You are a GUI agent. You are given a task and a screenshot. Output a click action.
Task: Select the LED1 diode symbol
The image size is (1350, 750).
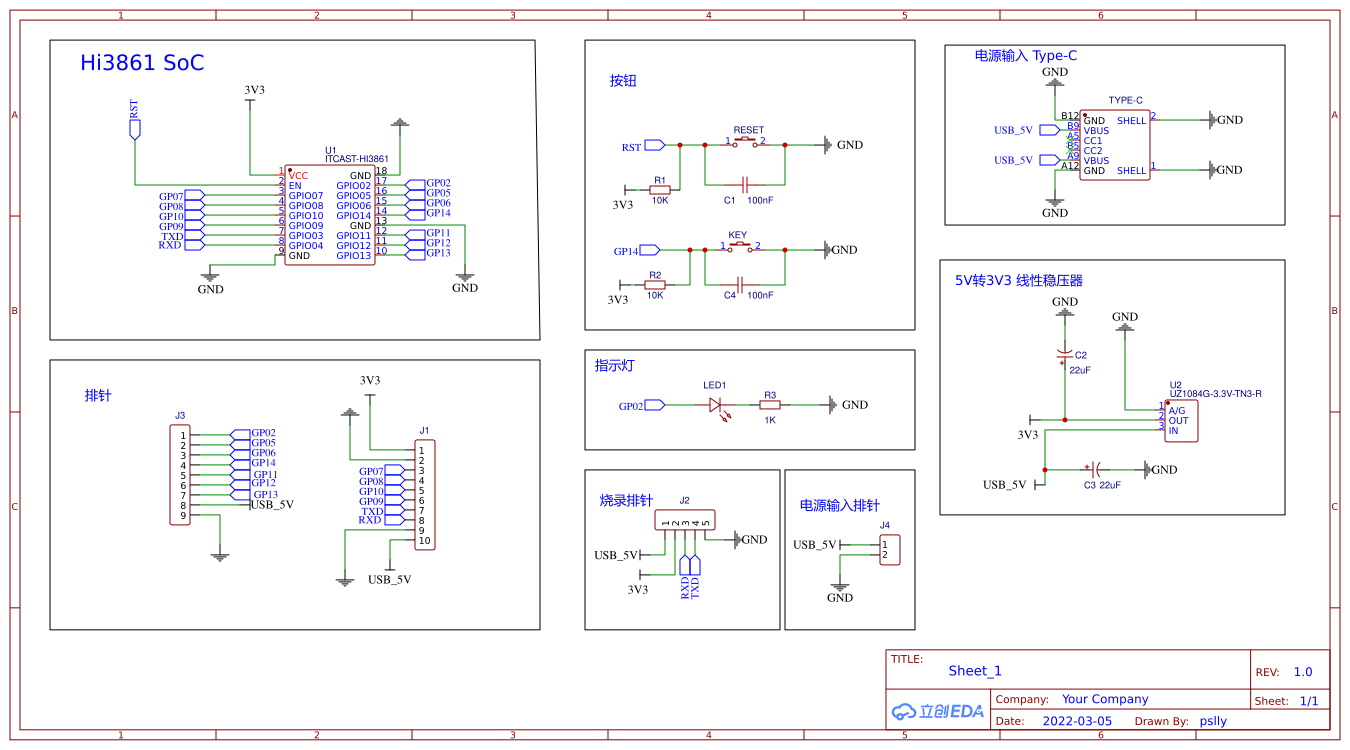coord(716,406)
